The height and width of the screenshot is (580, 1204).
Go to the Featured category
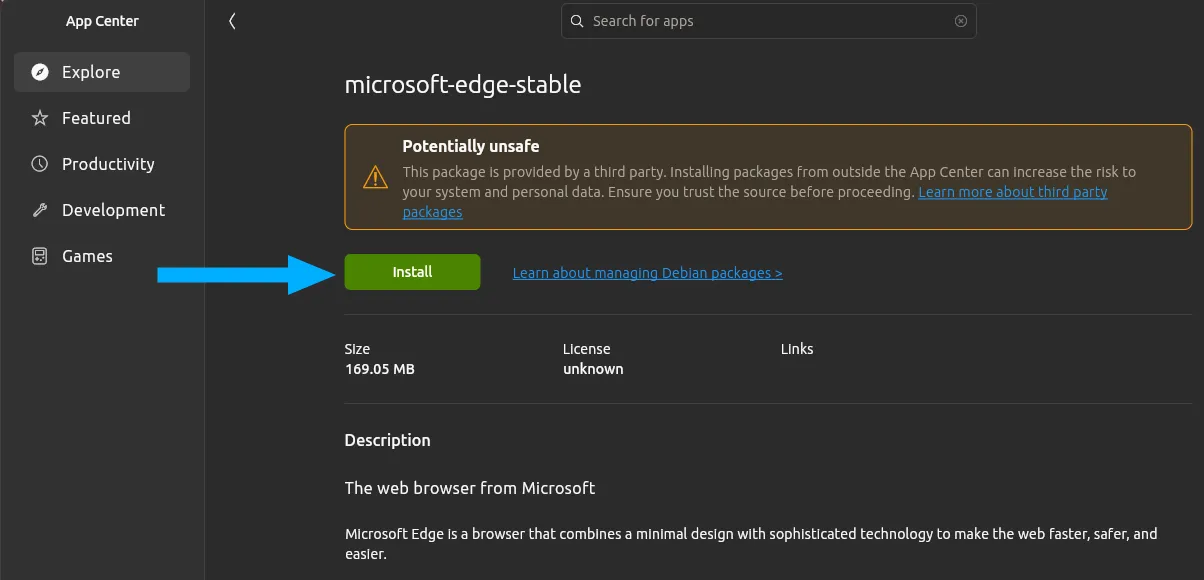[x=102, y=118]
